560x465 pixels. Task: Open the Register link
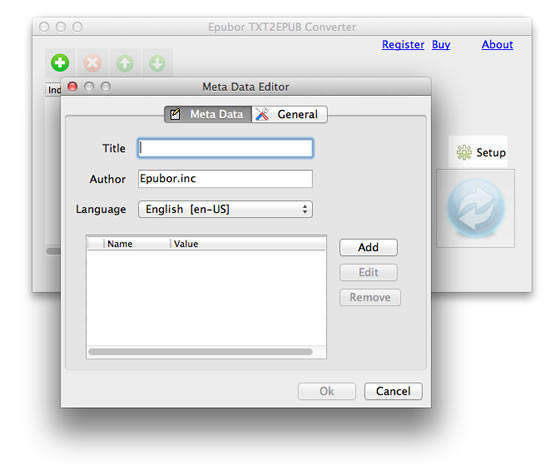point(403,45)
